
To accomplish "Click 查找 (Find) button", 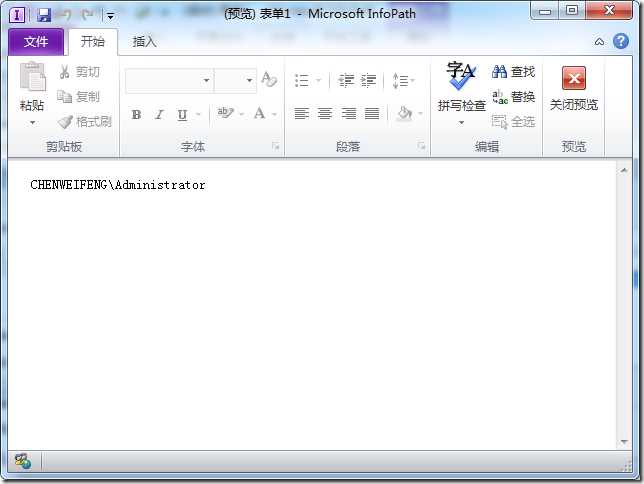I will coord(513,72).
